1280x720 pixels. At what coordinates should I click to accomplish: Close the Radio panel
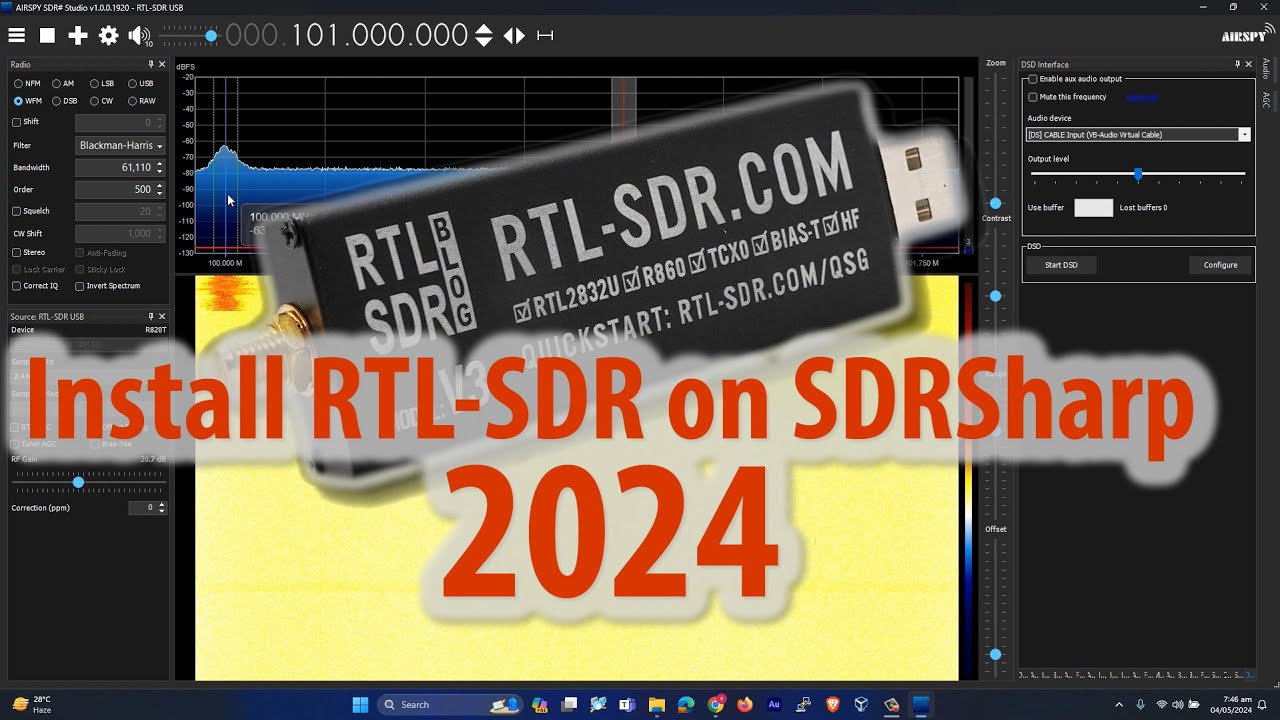(162, 64)
